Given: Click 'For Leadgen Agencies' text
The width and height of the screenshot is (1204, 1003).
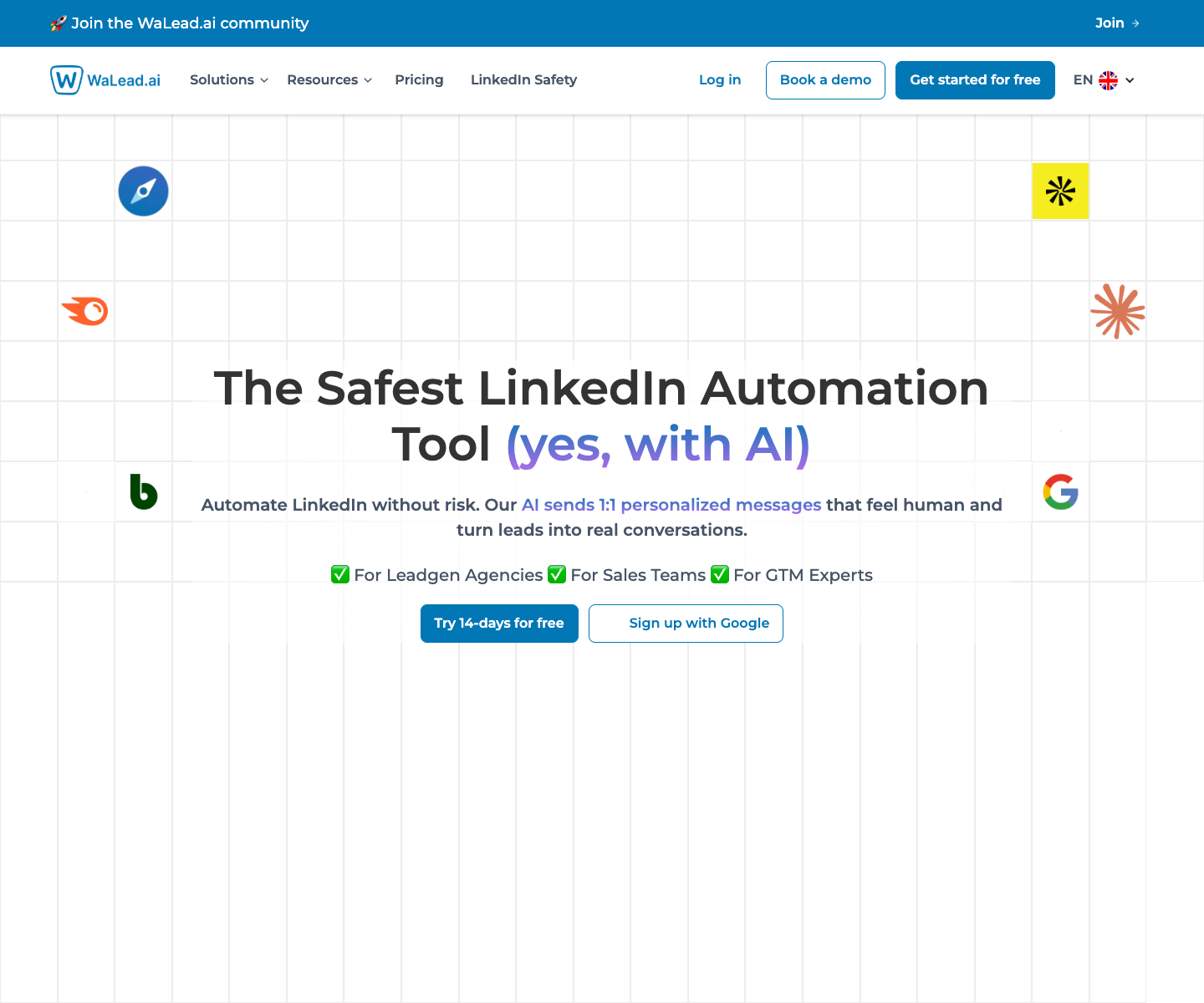Looking at the screenshot, I should [448, 575].
